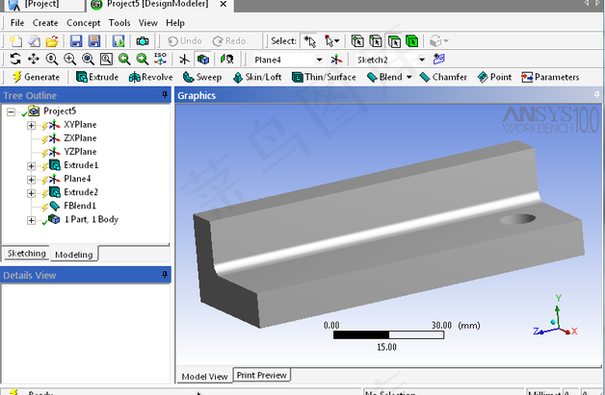Open the View menu
The height and width of the screenshot is (395, 605).
[x=148, y=23]
